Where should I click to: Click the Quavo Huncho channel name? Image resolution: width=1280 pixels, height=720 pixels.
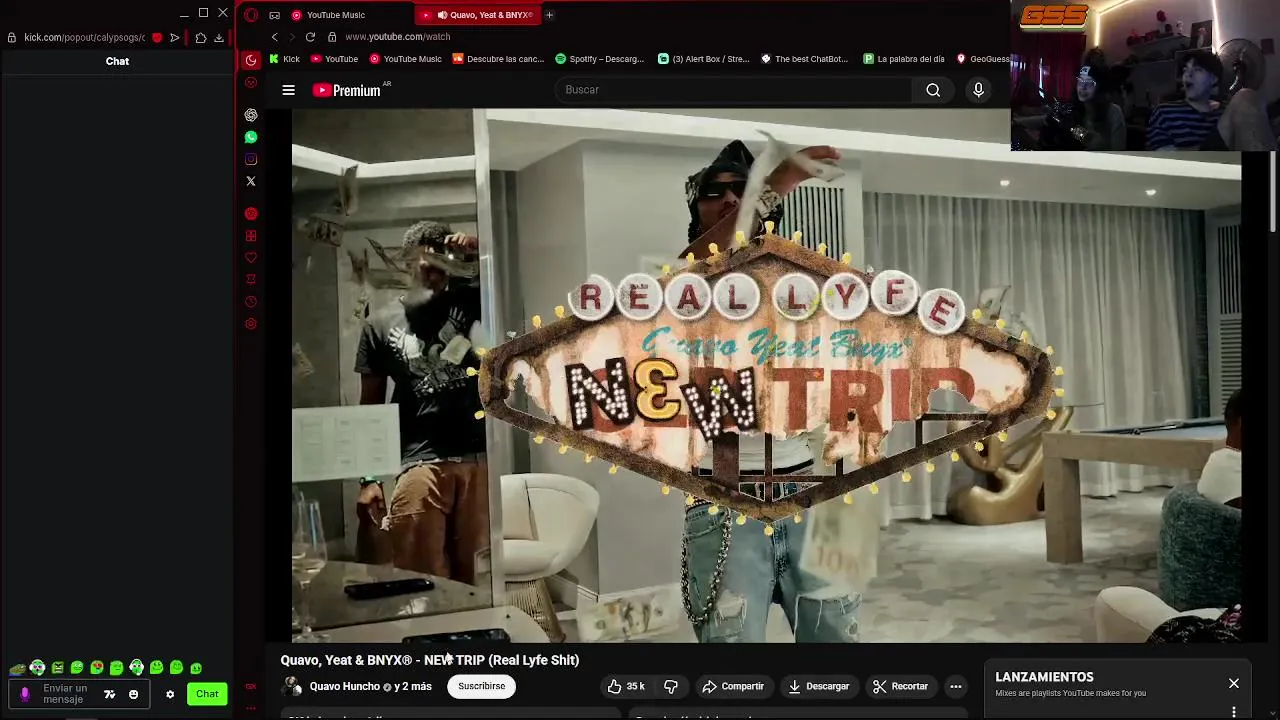pos(345,686)
